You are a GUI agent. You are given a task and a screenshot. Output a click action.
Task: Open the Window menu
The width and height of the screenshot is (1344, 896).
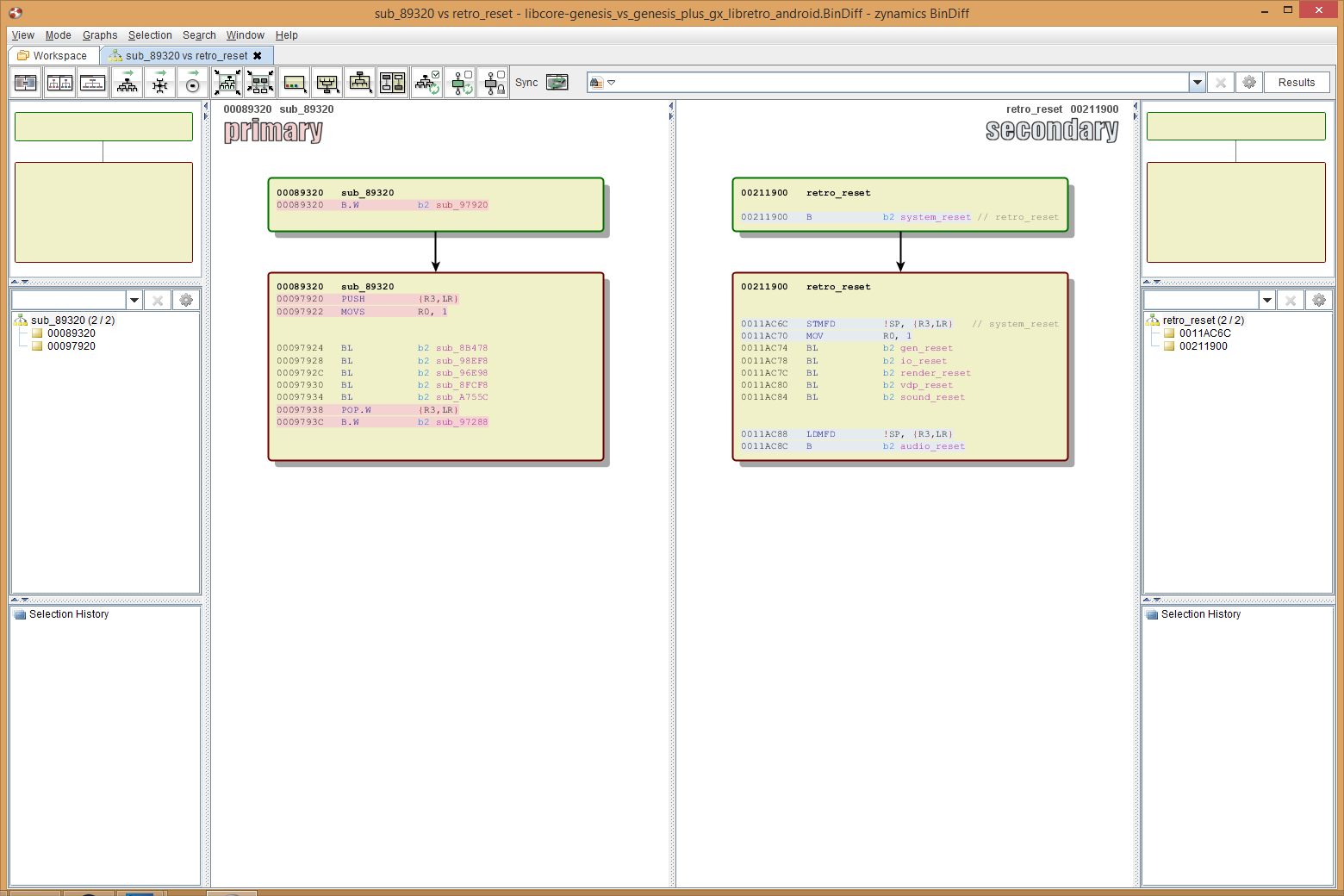coord(246,35)
